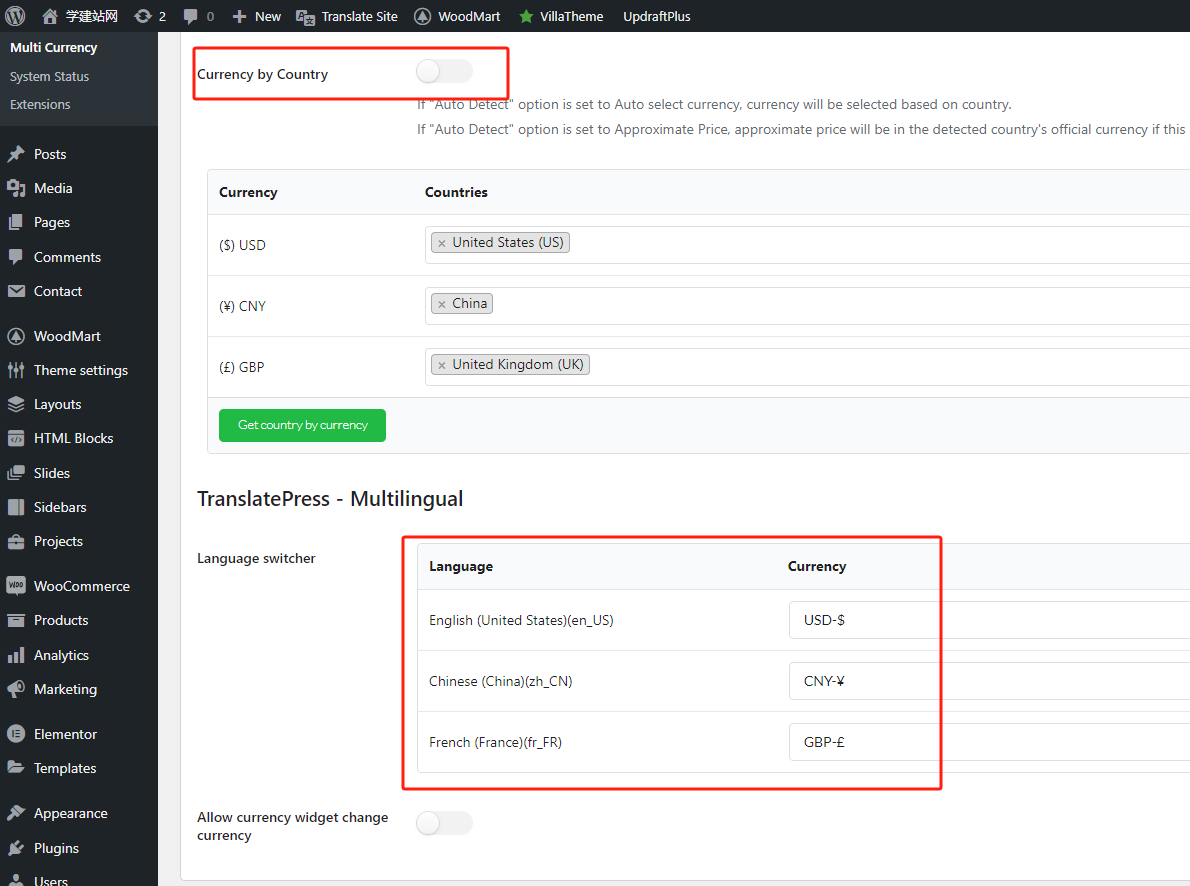Remove the United Kingdom (UK) tag
The width and height of the screenshot is (1190, 886).
pyautogui.click(x=441, y=365)
